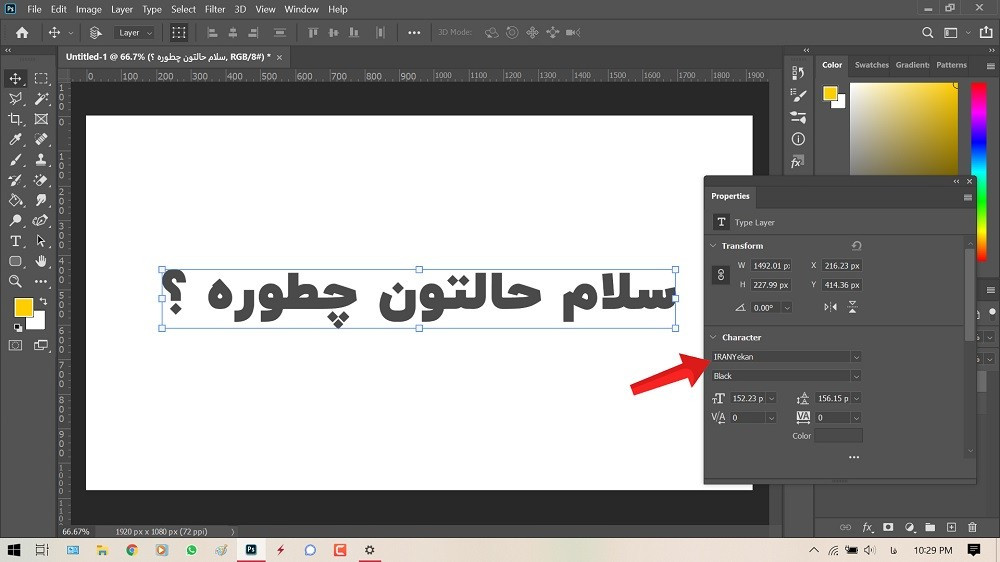Open the Type menu

(x=152, y=9)
